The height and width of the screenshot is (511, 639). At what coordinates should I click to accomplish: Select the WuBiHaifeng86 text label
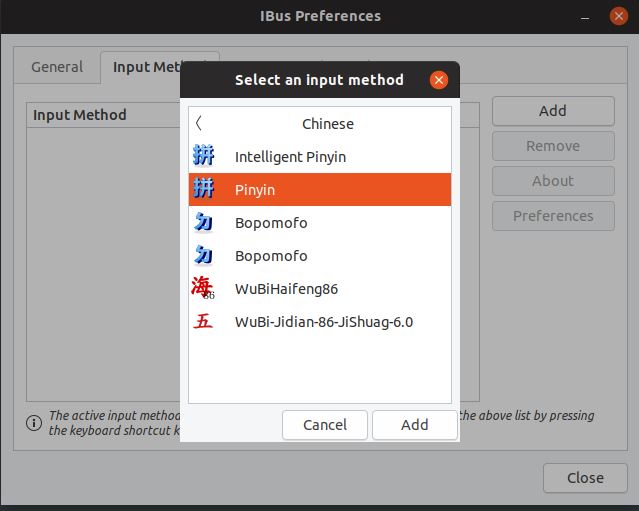coord(286,289)
